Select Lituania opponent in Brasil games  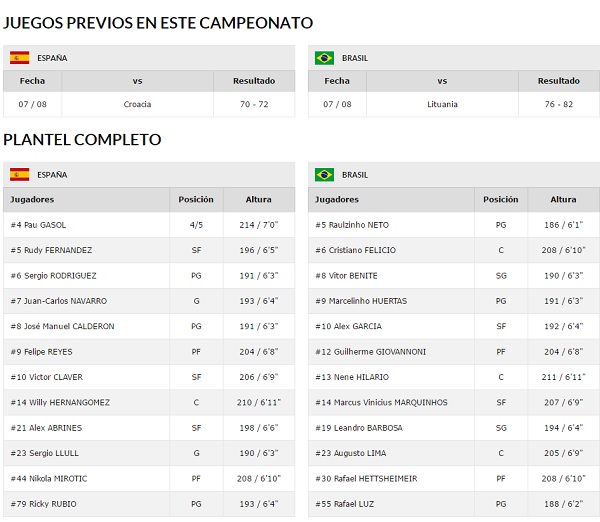[x=442, y=104]
